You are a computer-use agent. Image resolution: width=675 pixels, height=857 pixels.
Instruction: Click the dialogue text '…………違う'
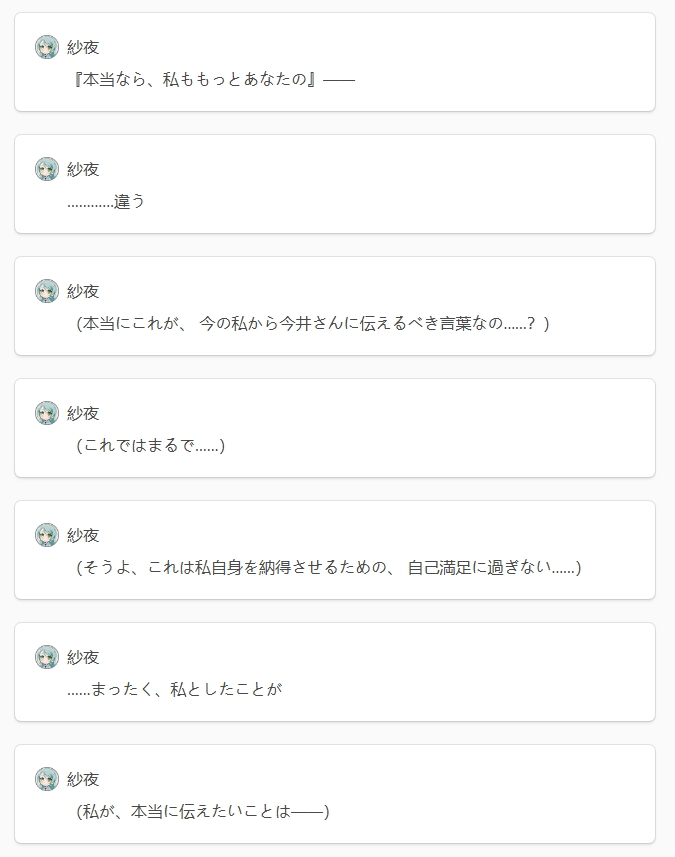point(106,202)
